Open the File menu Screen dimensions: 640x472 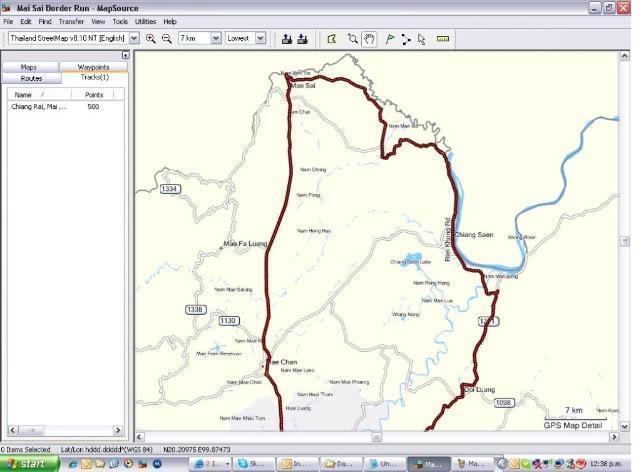[x=8, y=22]
